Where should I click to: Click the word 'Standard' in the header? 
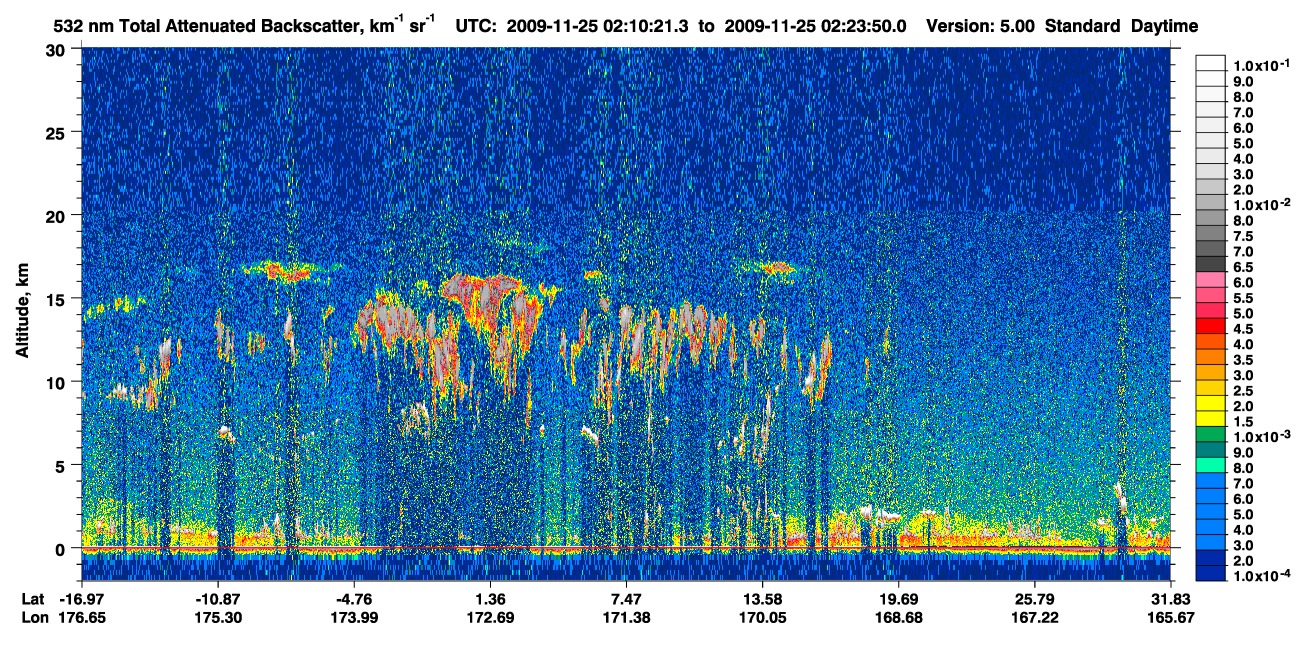click(1084, 26)
